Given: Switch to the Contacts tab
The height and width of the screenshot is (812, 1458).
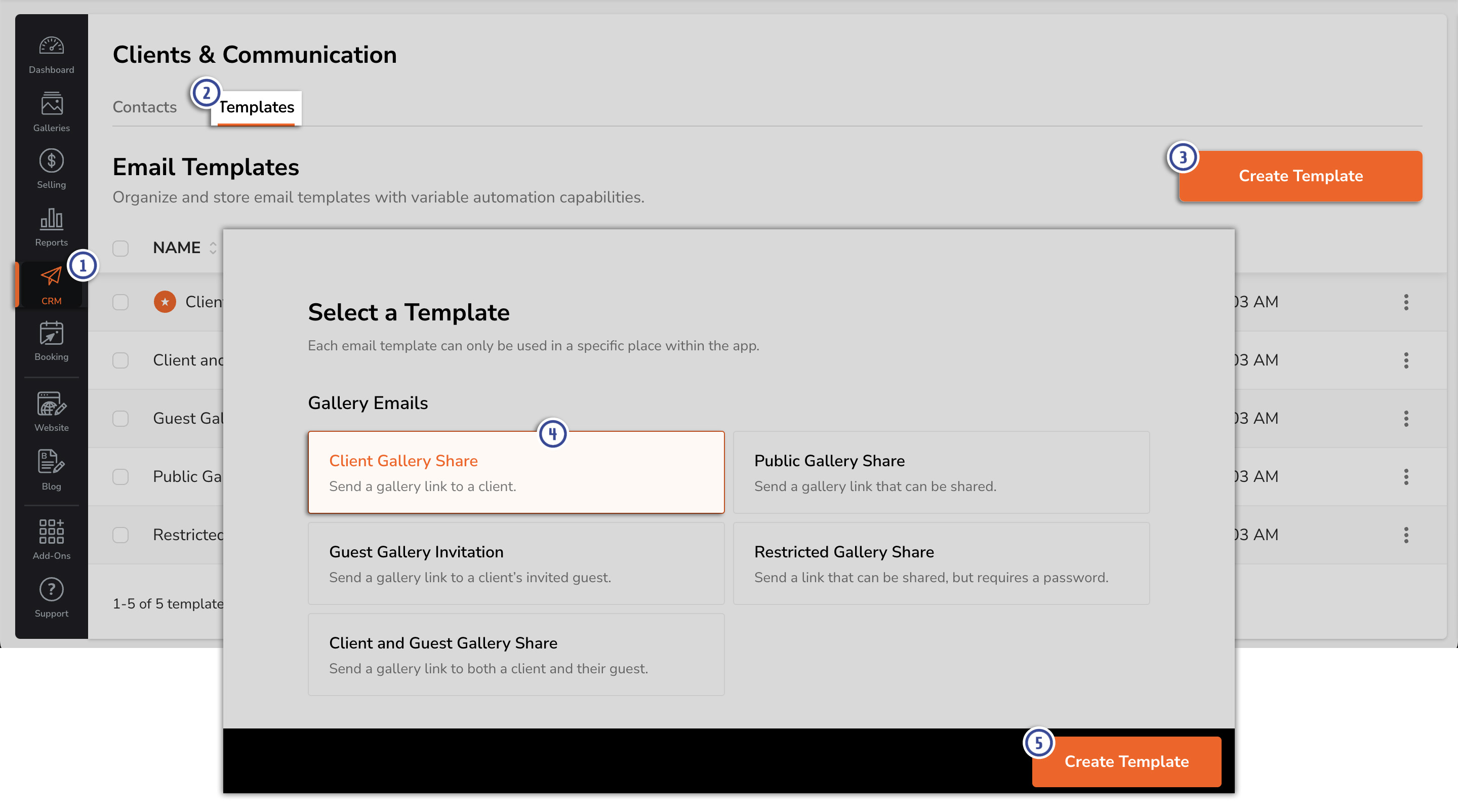Looking at the screenshot, I should (x=144, y=106).
